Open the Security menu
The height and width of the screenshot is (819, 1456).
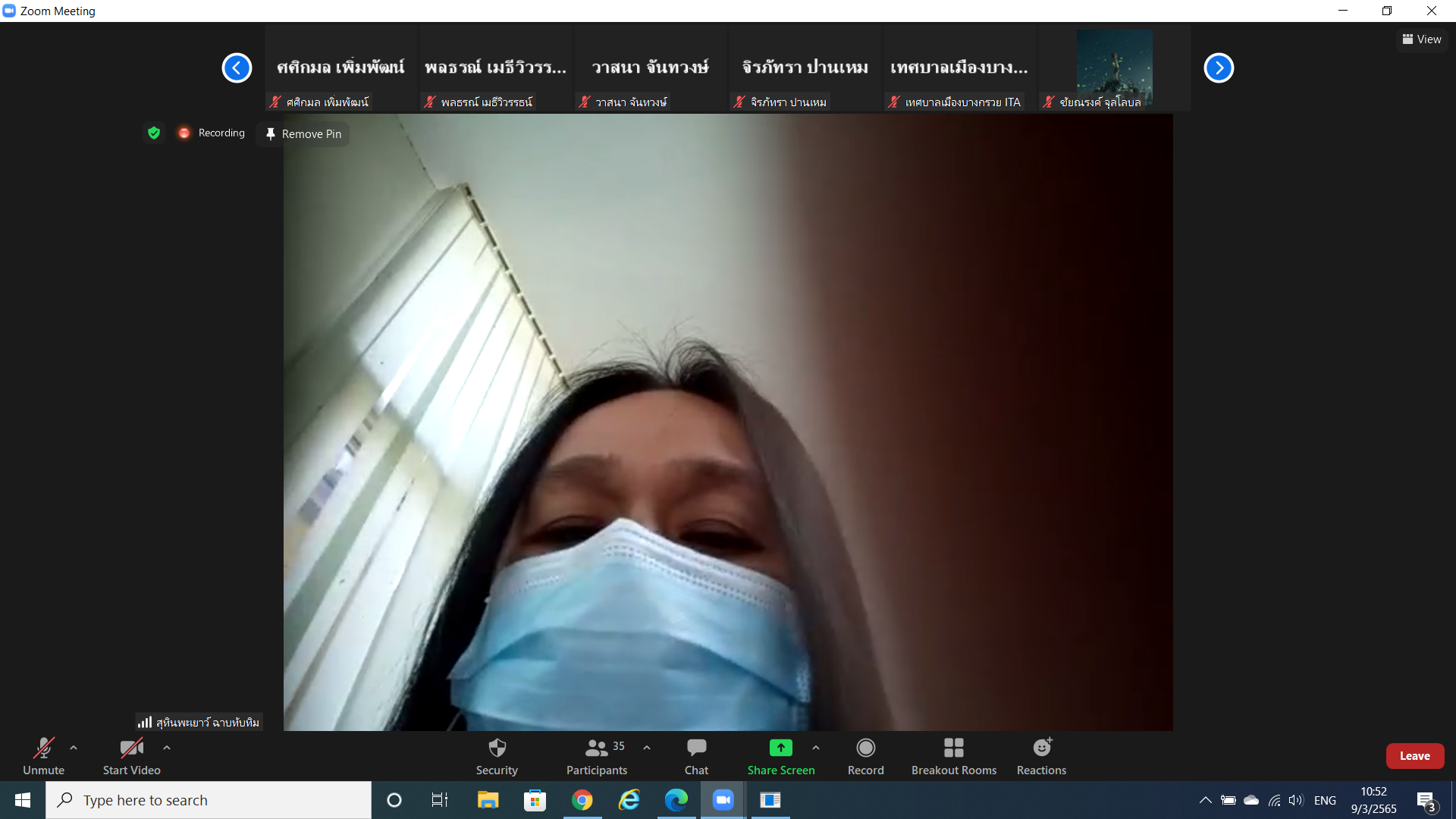click(497, 757)
